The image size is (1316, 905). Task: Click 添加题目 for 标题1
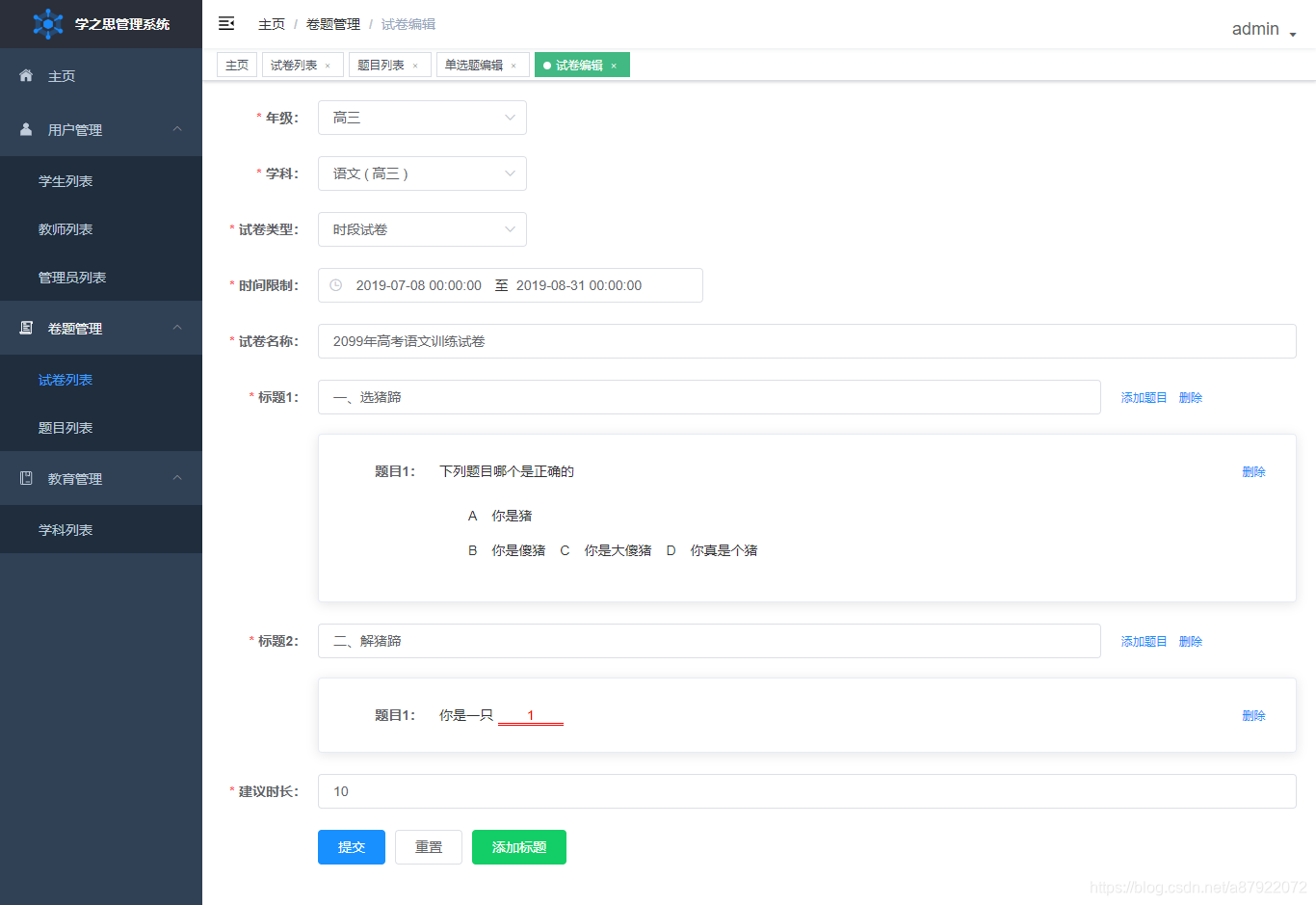click(1144, 397)
